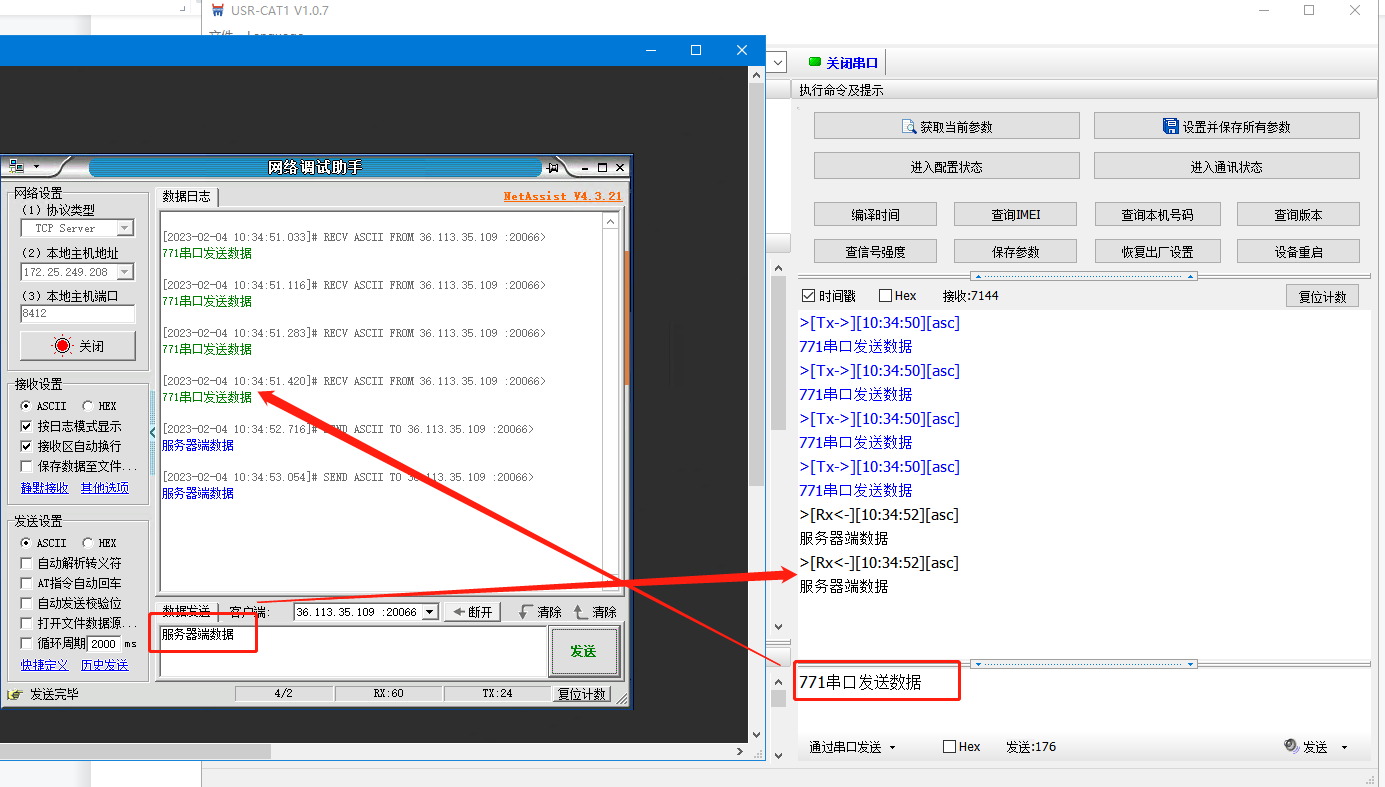Click the pin icon in NetAssist title bar
1385x787 pixels.
(x=552, y=167)
